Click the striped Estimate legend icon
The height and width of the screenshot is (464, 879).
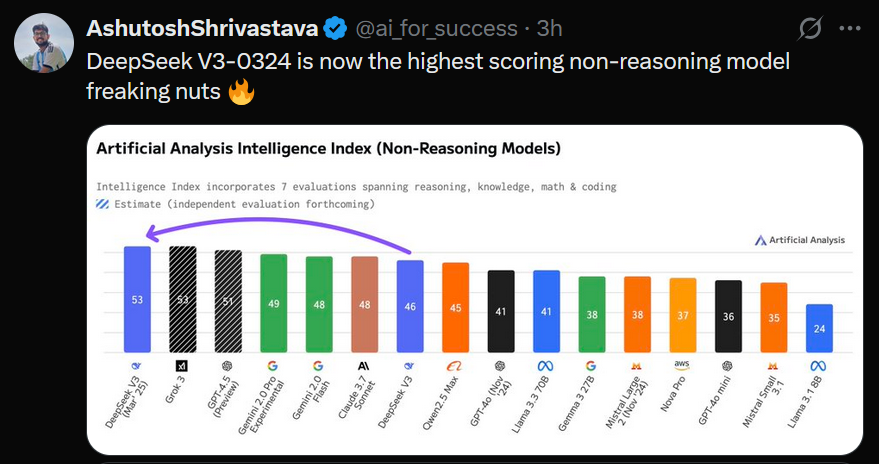pyautogui.click(x=102, y=204)
